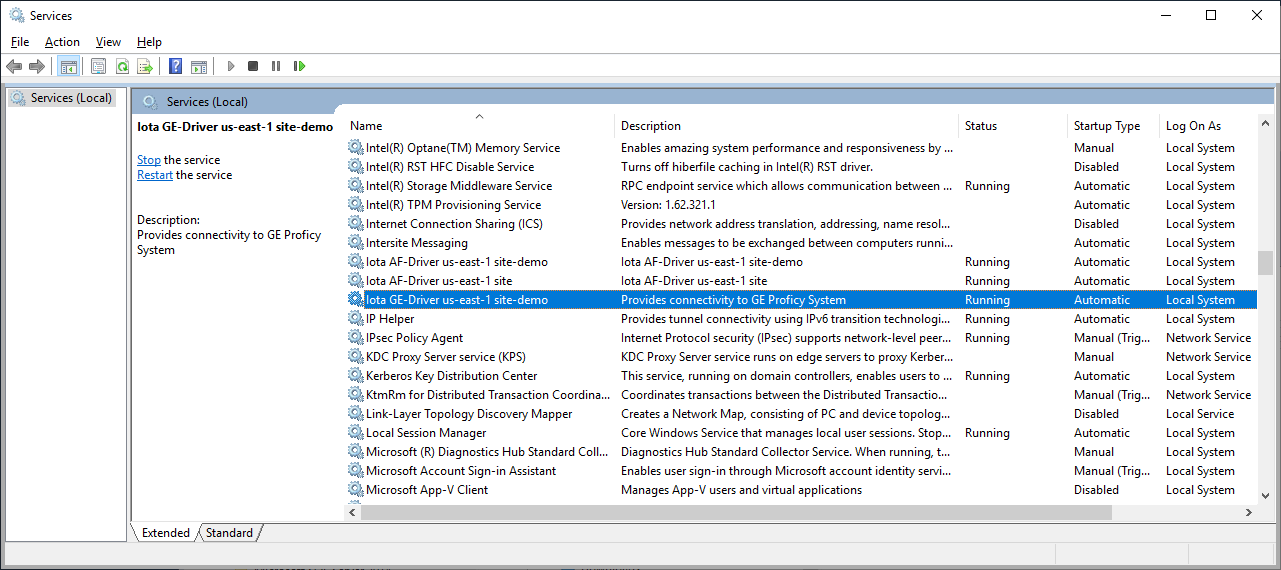
Task: Sort by the Status column header
Action: pyautogui.click(x=1013, y=126)
